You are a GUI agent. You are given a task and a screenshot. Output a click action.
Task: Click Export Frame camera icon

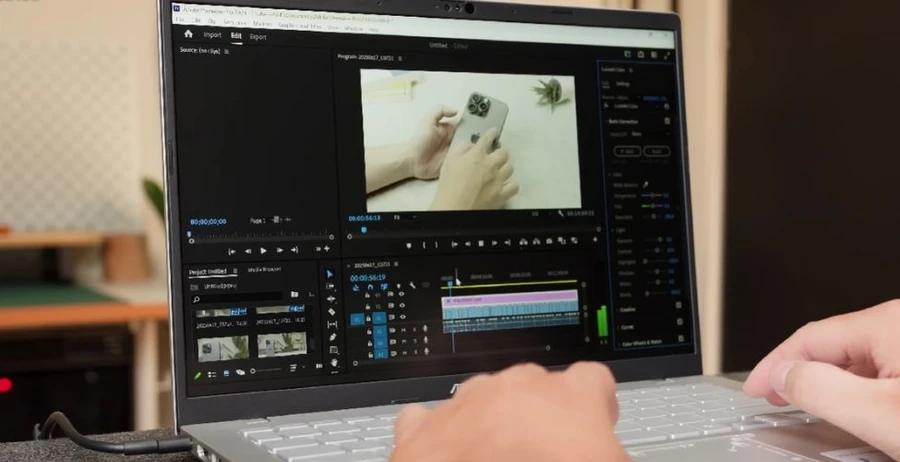click(x=549, y=241)
